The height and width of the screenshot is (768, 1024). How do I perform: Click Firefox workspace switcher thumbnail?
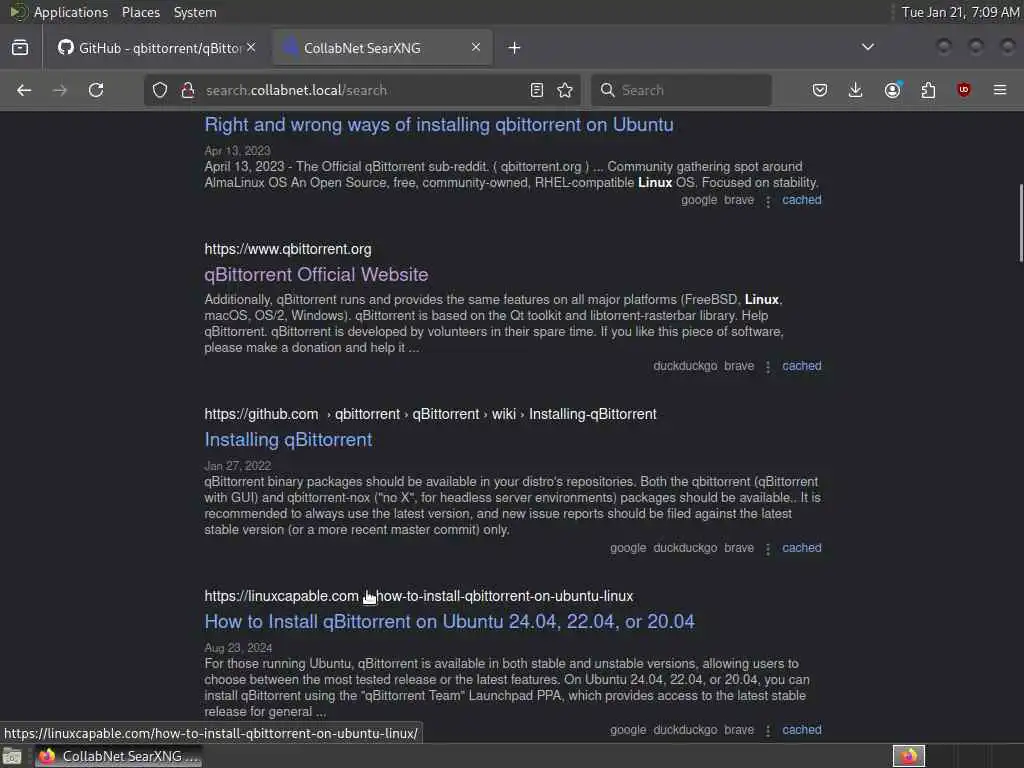point(909,756)
